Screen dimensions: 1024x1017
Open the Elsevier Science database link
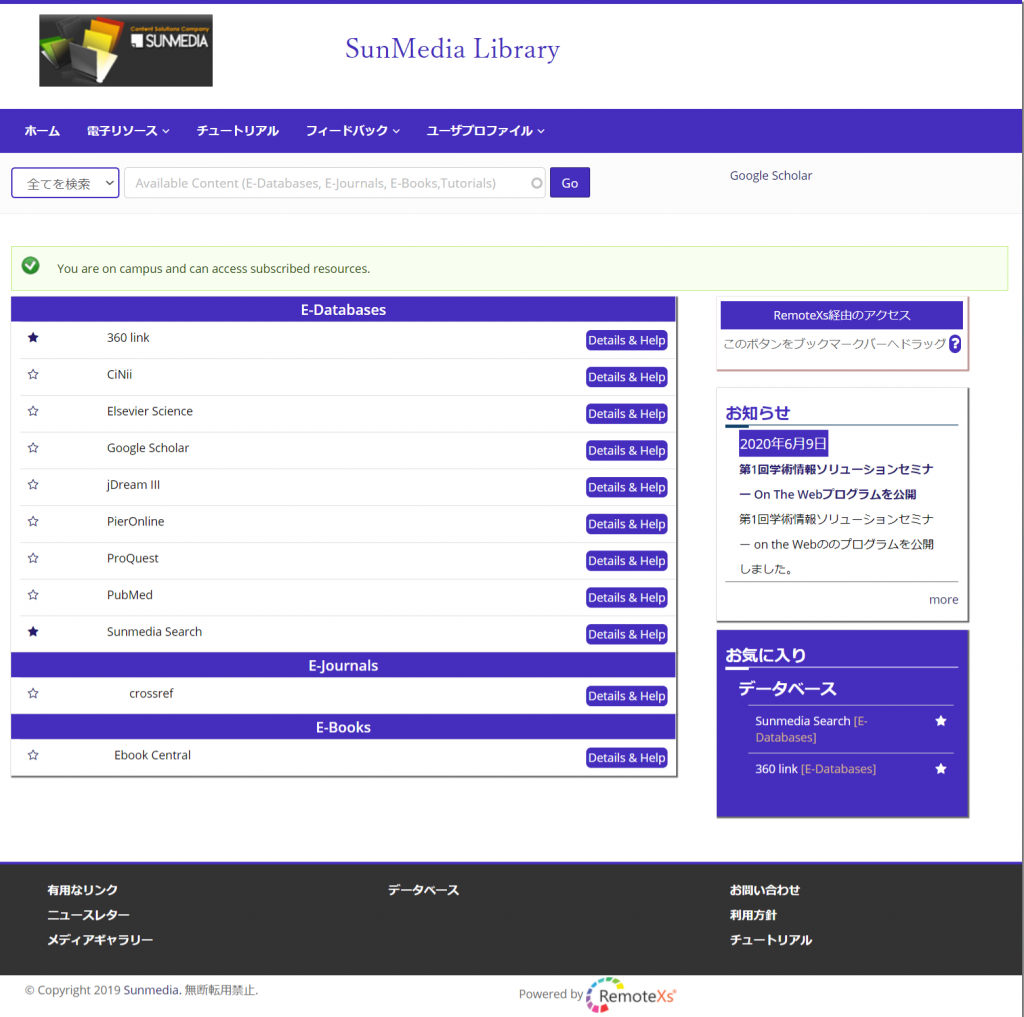[x=150, y=411]
